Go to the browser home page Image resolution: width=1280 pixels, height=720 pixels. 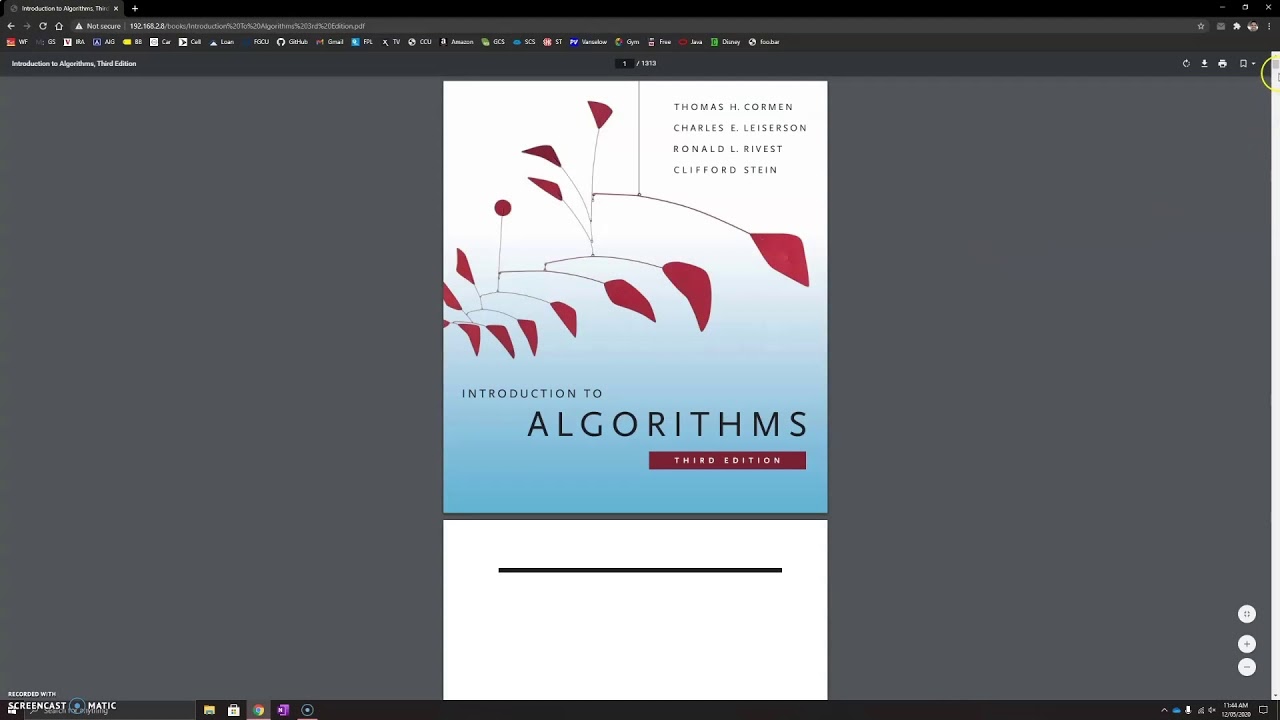(x=59, y=26)
